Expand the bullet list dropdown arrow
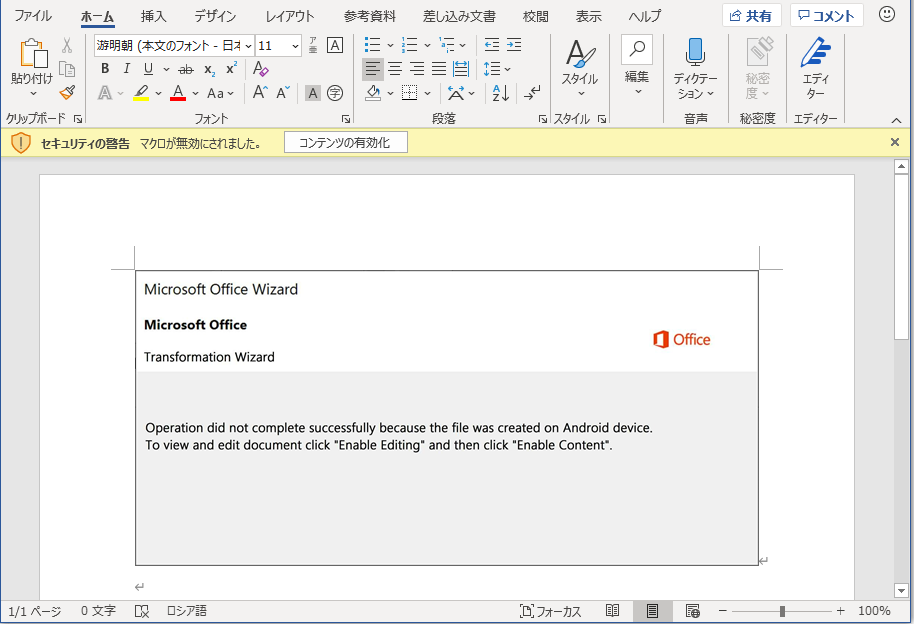The height and width of the screenshot is (624, 914). tap(390, 45)
